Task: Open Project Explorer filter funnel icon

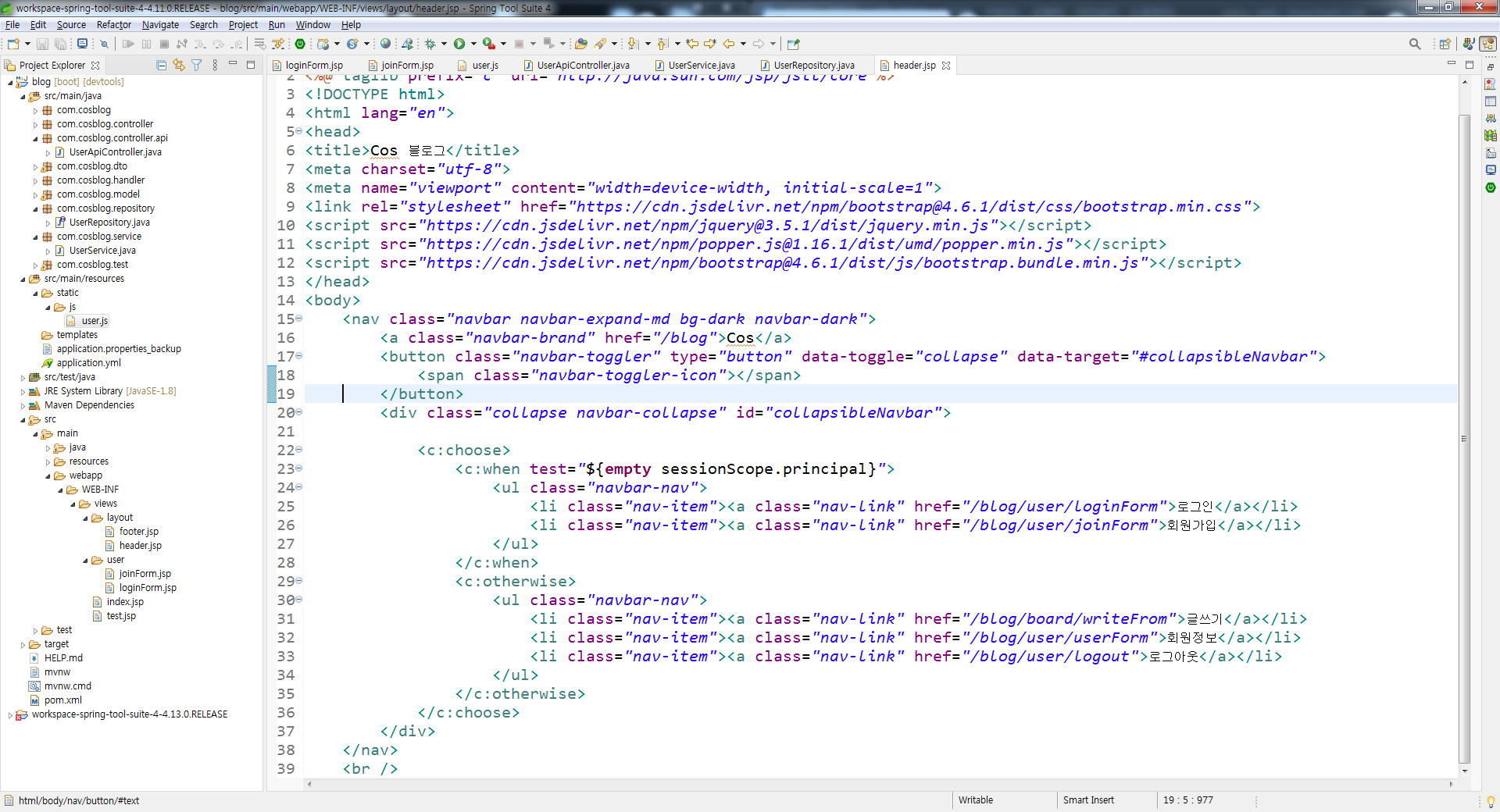Action: pyautogui.click(x=197, y=65)
